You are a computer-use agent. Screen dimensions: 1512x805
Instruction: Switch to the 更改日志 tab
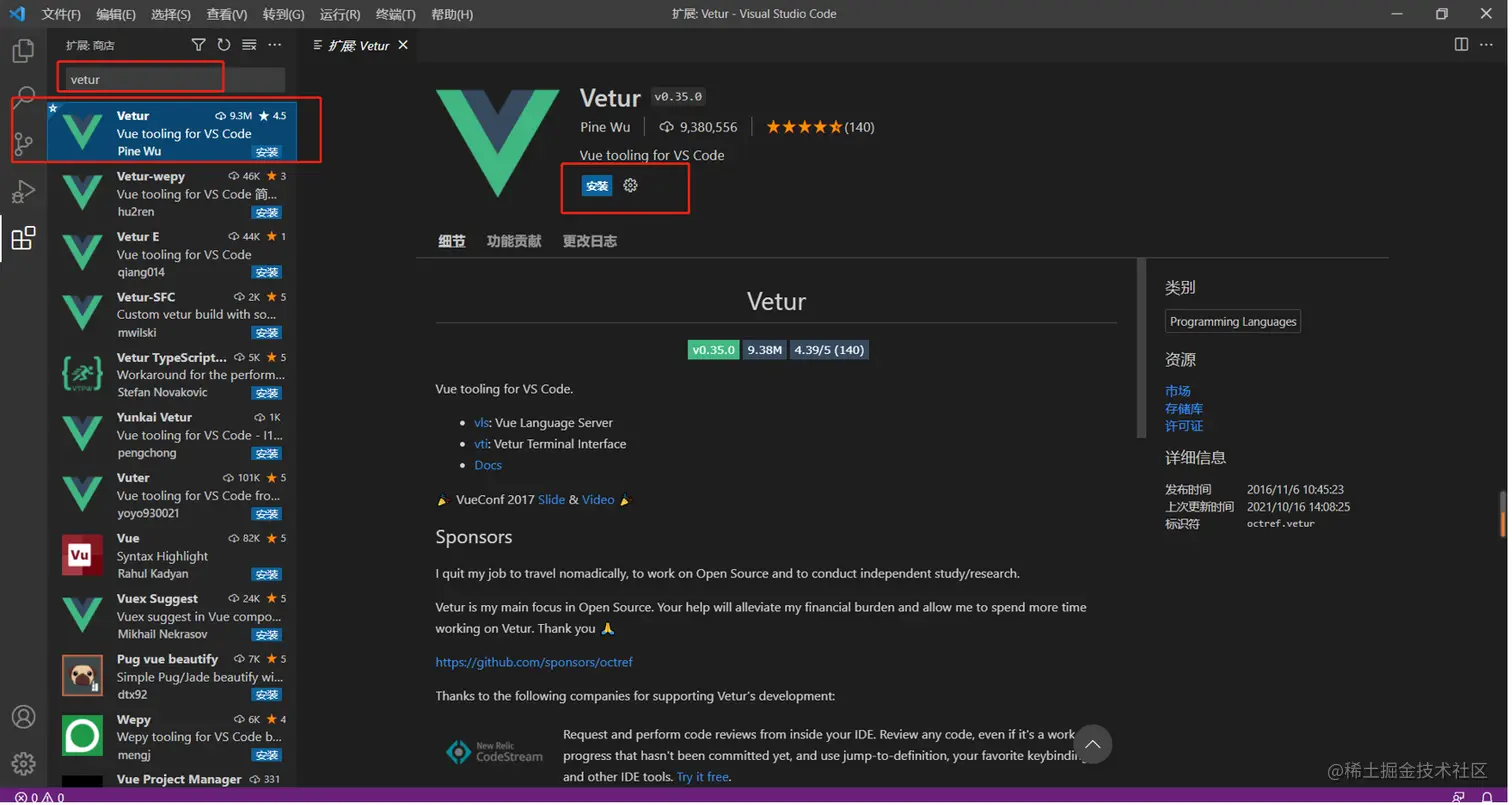pyautogui.click(x=590, y=241)
